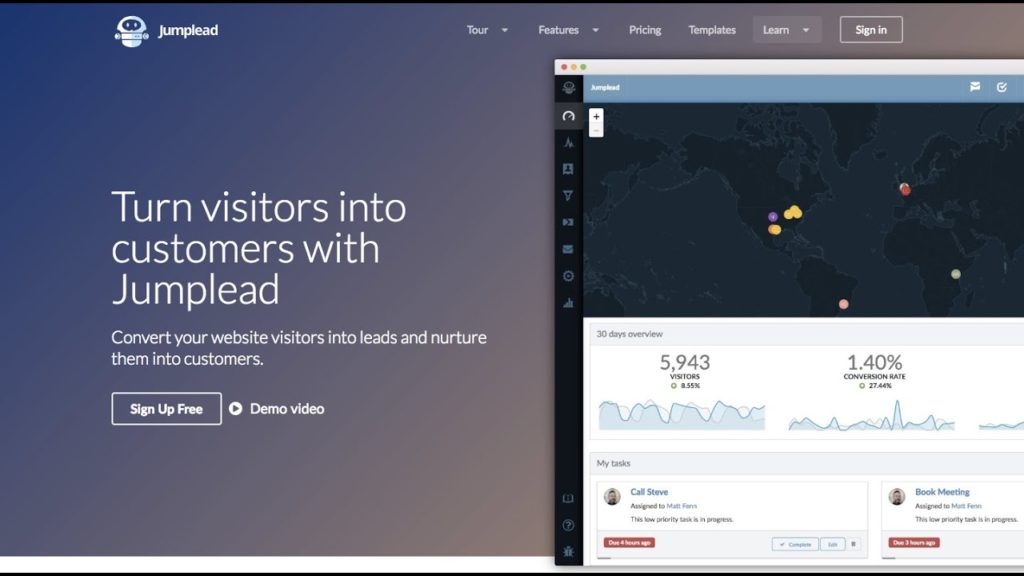
Task: Click the 'Due 3 hours ago' badge
Action: click(x=914, y=543)
